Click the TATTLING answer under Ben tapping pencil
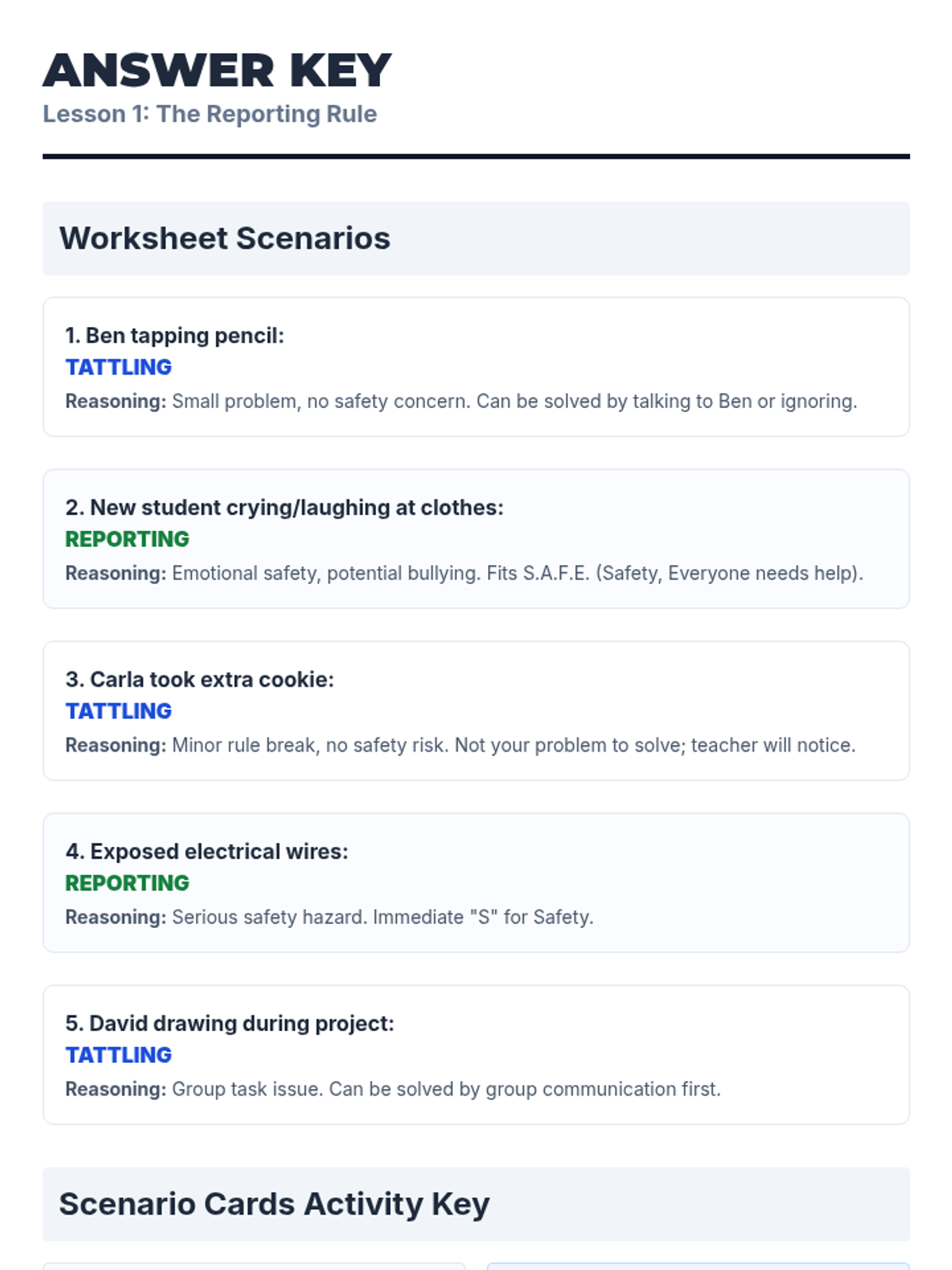The height and width of the screenshot is (1270, 952). pyautogui.click(x=118, y=368)
